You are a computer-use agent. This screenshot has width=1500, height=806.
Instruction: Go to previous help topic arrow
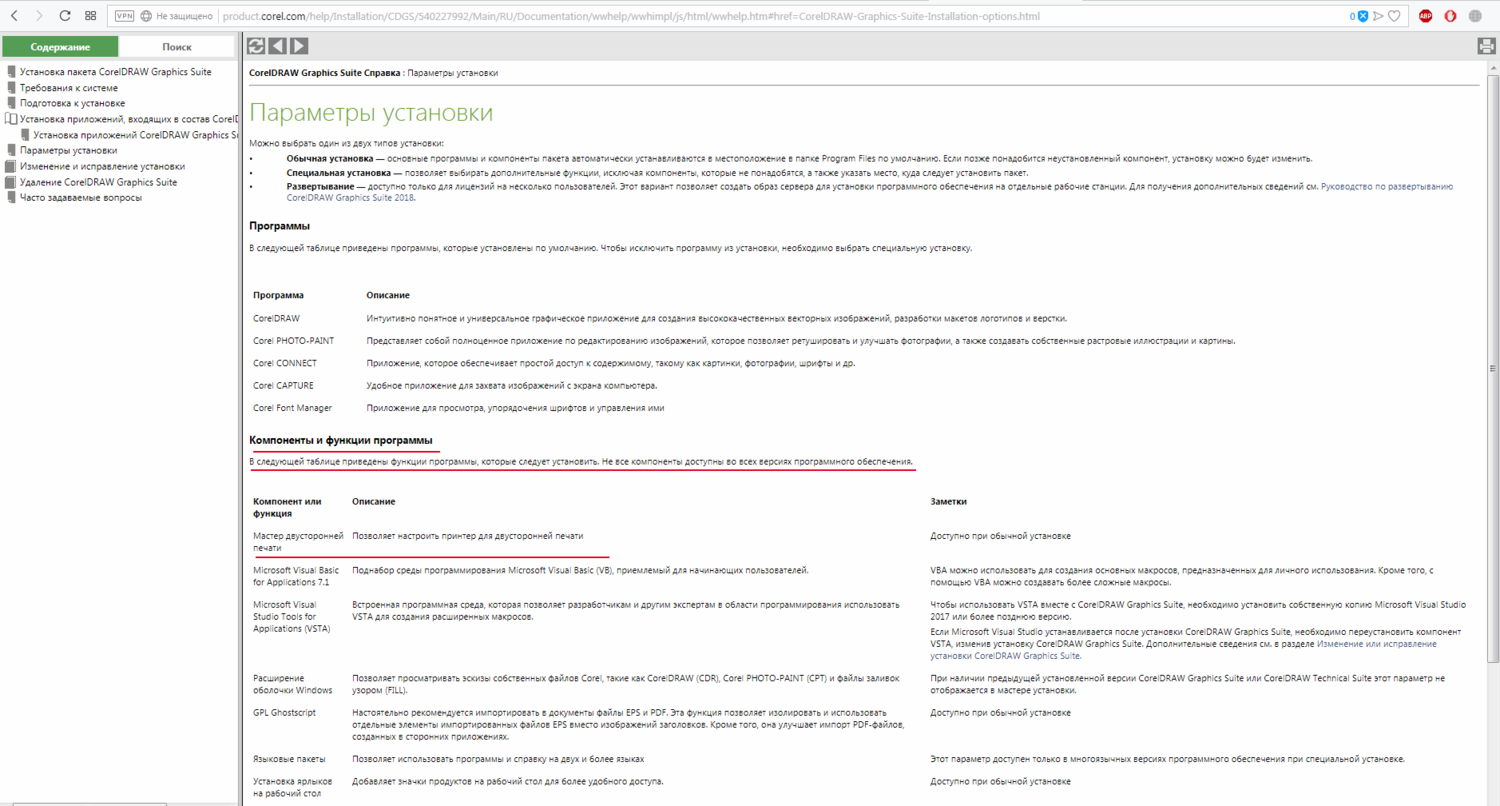point(277,46)
